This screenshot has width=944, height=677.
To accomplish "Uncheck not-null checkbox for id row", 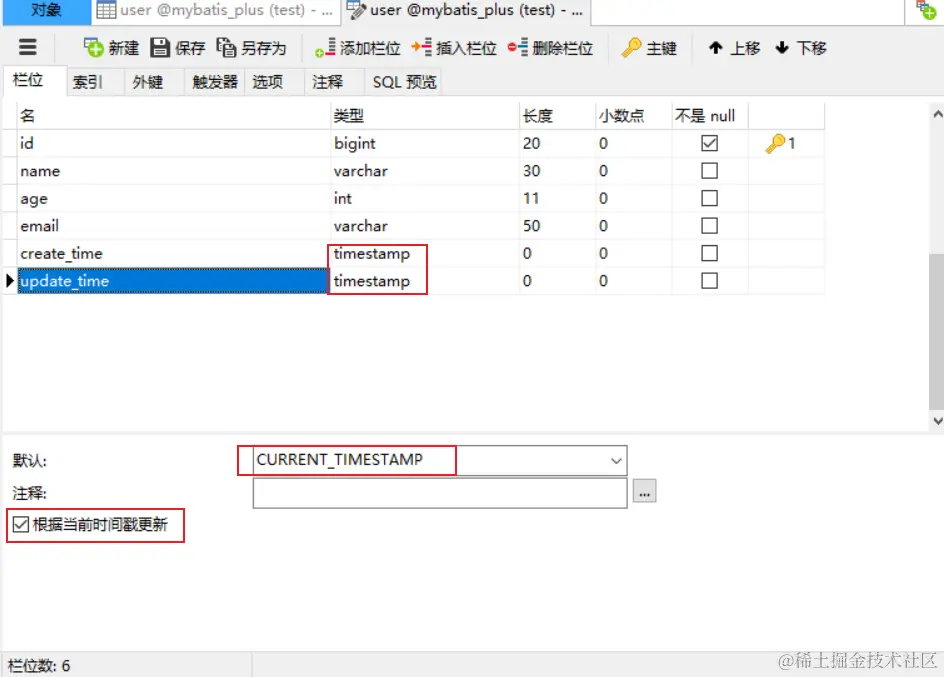I will click(x=709, y=143).
